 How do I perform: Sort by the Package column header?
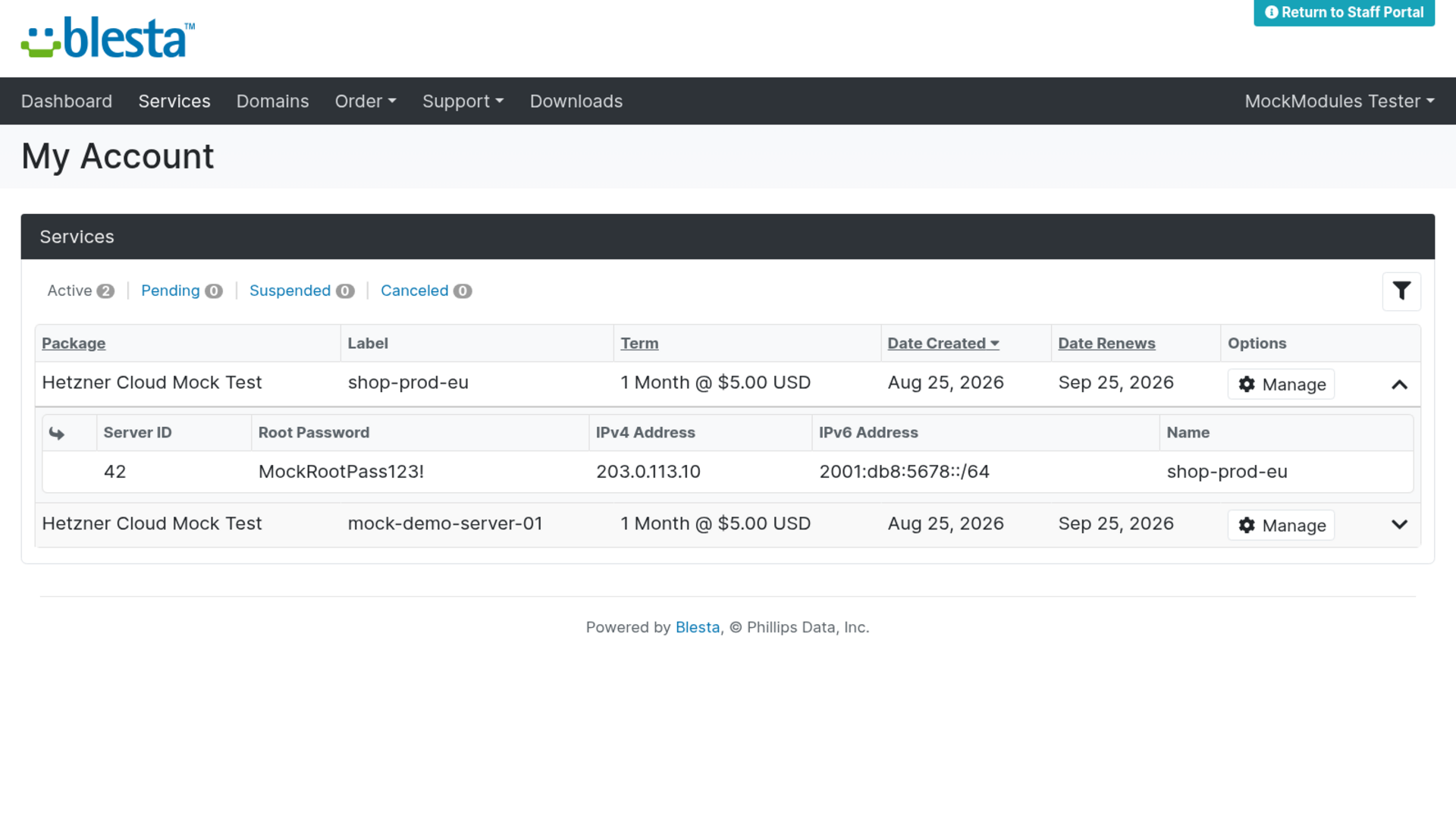click(74, 344)
